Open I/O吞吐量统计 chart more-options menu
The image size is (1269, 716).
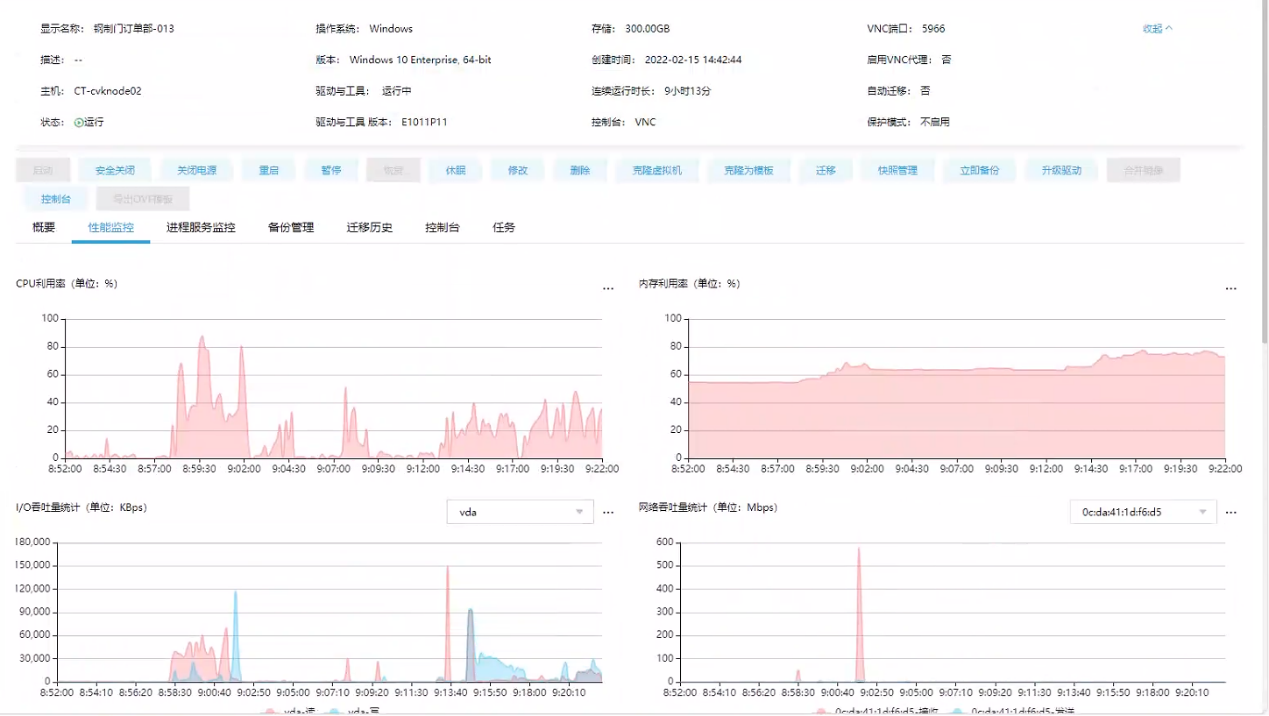(x=608, y=513)
